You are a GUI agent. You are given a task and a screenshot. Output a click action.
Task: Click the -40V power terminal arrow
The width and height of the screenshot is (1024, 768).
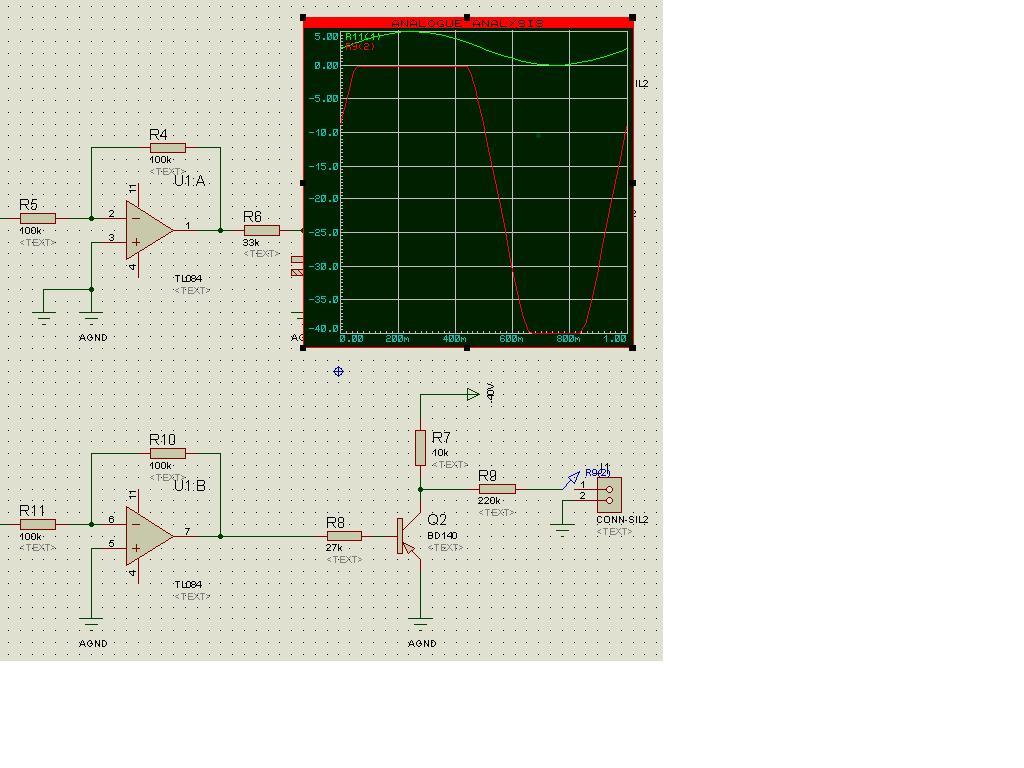click(473, 394)
